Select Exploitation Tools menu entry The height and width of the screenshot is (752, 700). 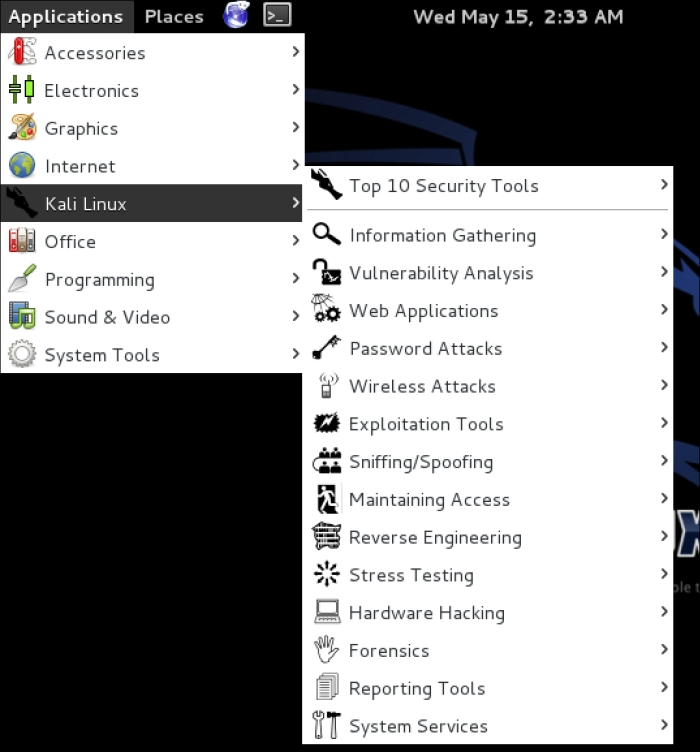pyautogui.click(x=488, y=423)
